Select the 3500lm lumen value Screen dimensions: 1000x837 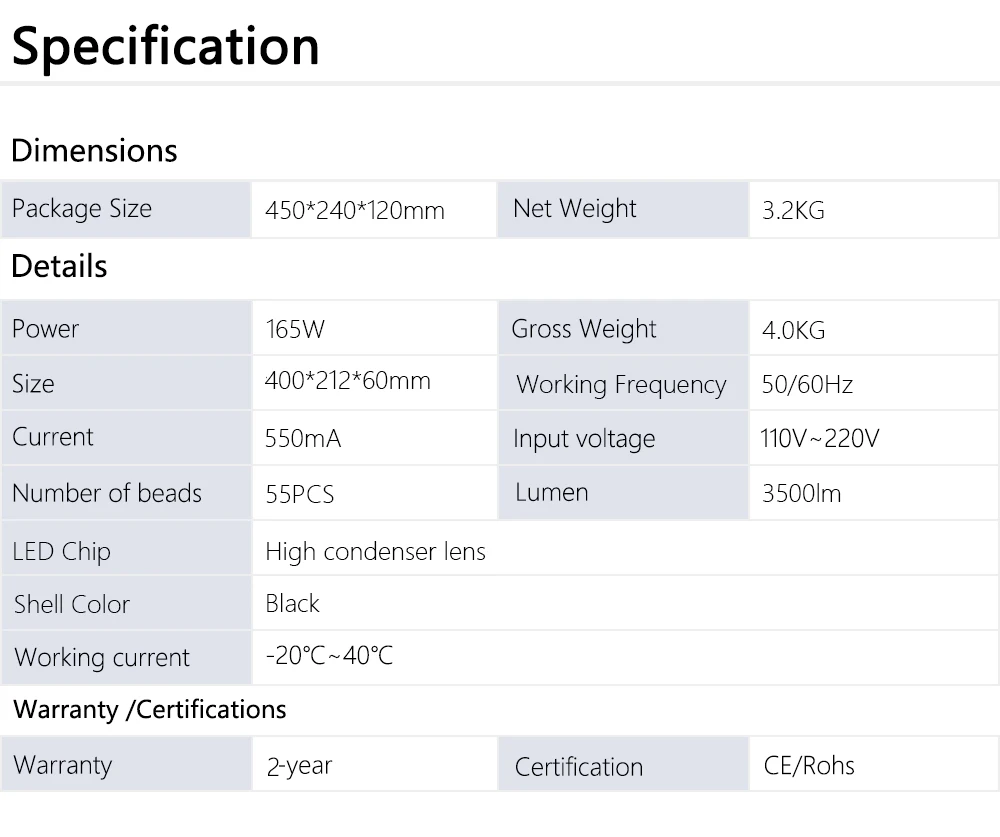pos(802,494)
